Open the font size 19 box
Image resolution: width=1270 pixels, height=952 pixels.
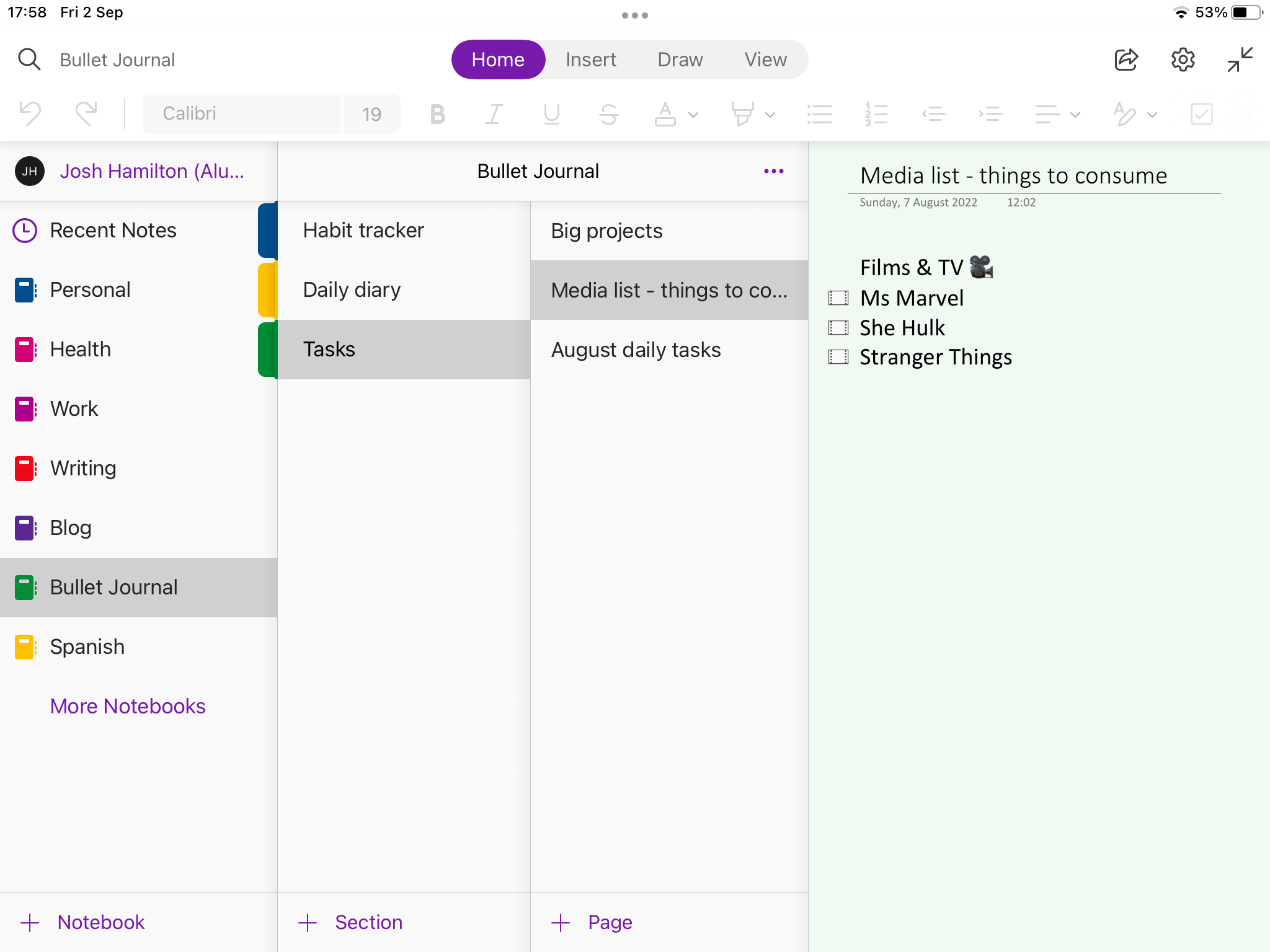coord(371,113)
